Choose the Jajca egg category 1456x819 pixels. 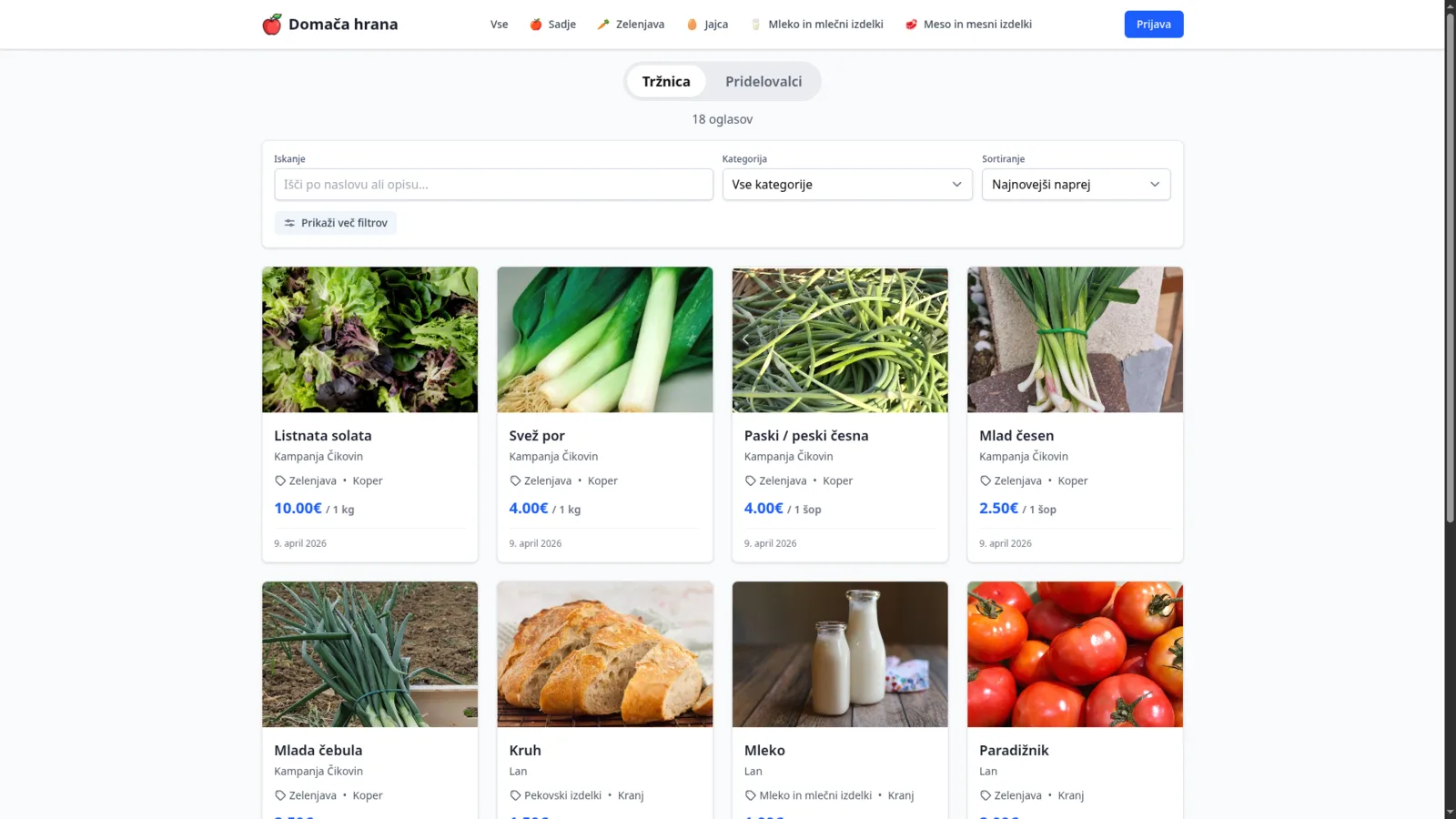click(707, 25)
